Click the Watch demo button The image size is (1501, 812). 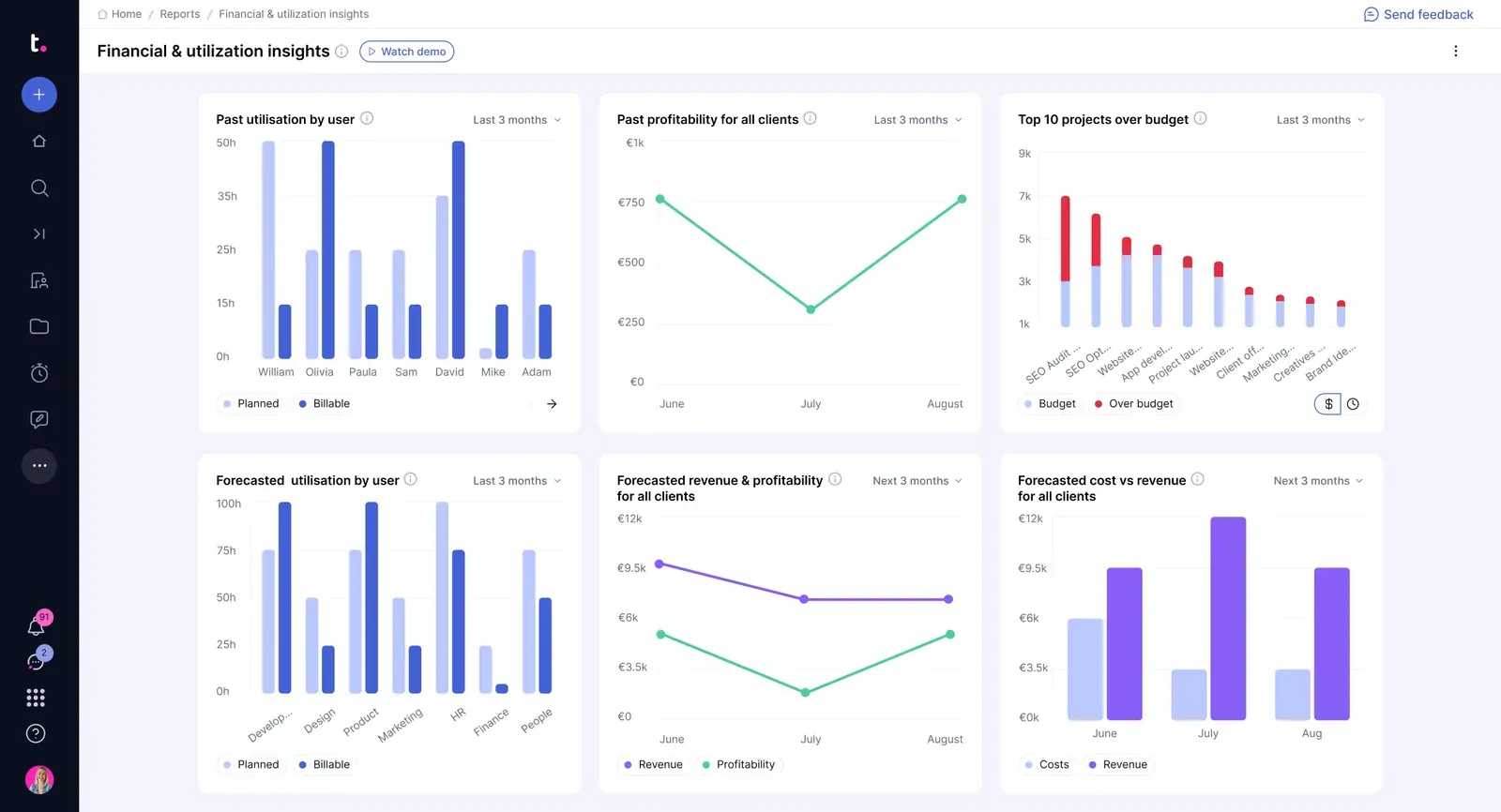[x=406, y=52]
